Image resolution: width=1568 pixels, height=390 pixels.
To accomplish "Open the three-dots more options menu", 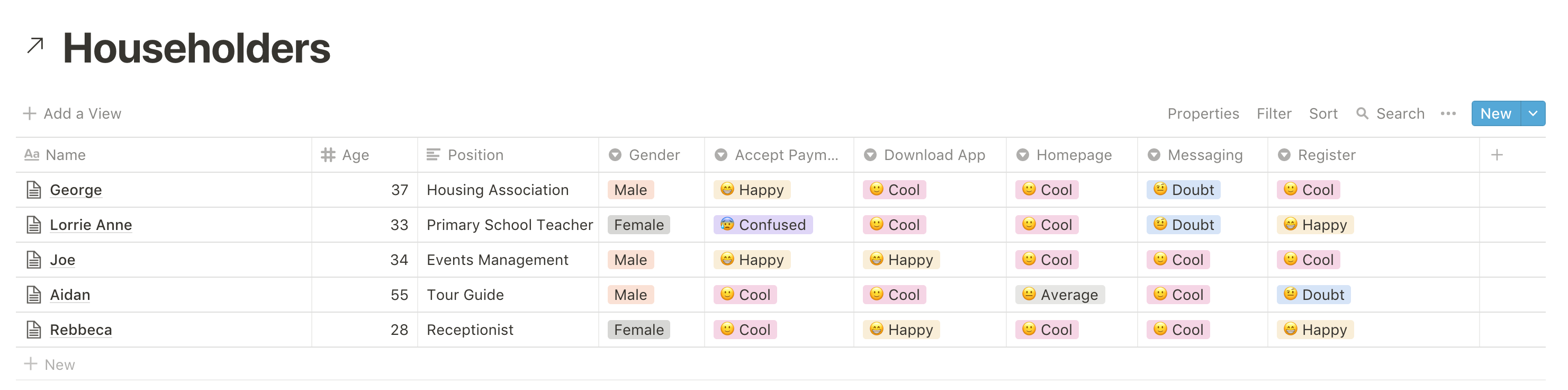I will (1448, 113).
